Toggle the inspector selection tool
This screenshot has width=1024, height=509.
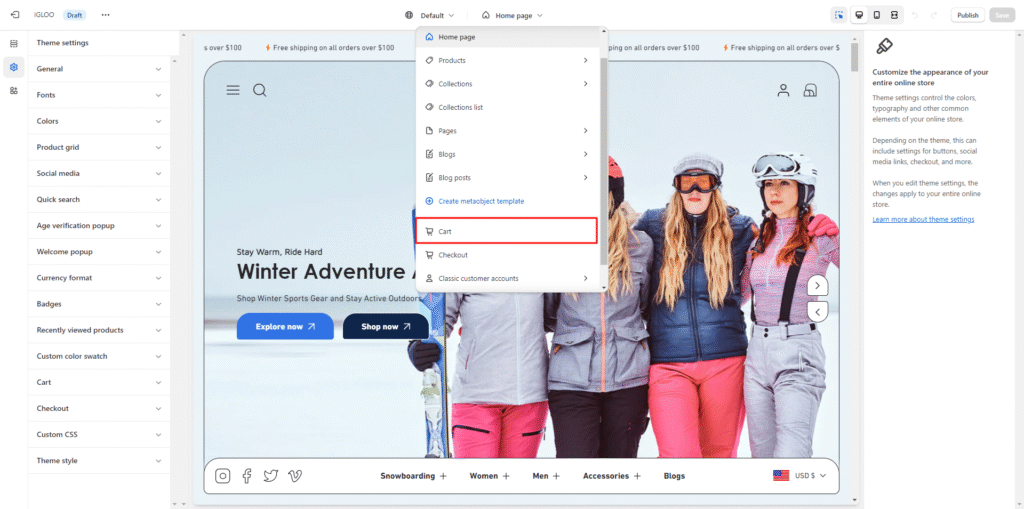coord(838,15)
